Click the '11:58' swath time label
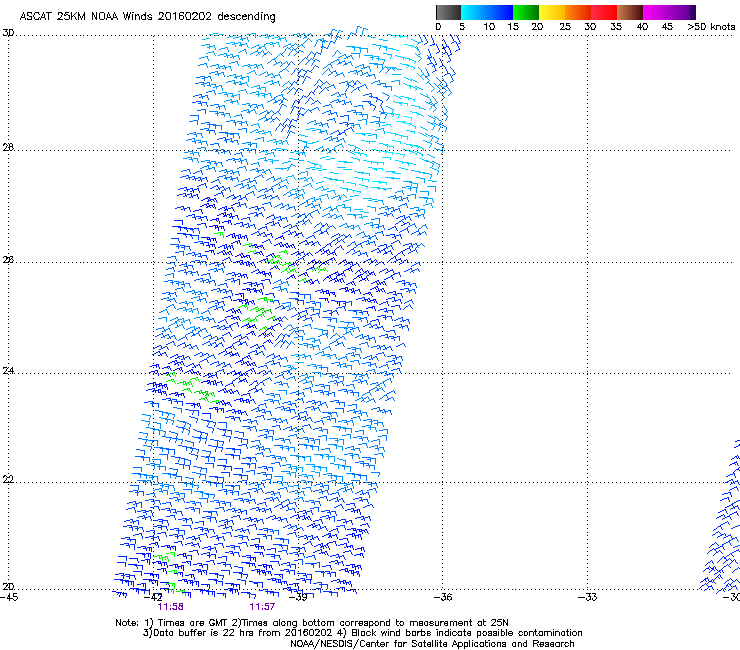Viewport: 740px width, 650px height. 170,607
